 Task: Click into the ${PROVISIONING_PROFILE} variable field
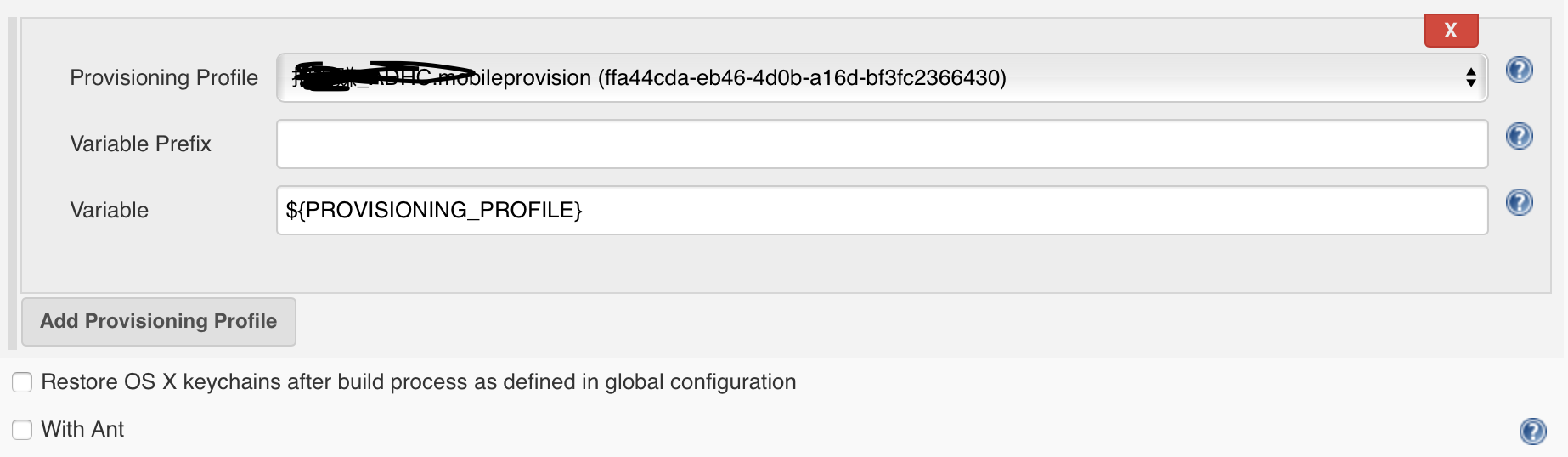pos(882,211)
